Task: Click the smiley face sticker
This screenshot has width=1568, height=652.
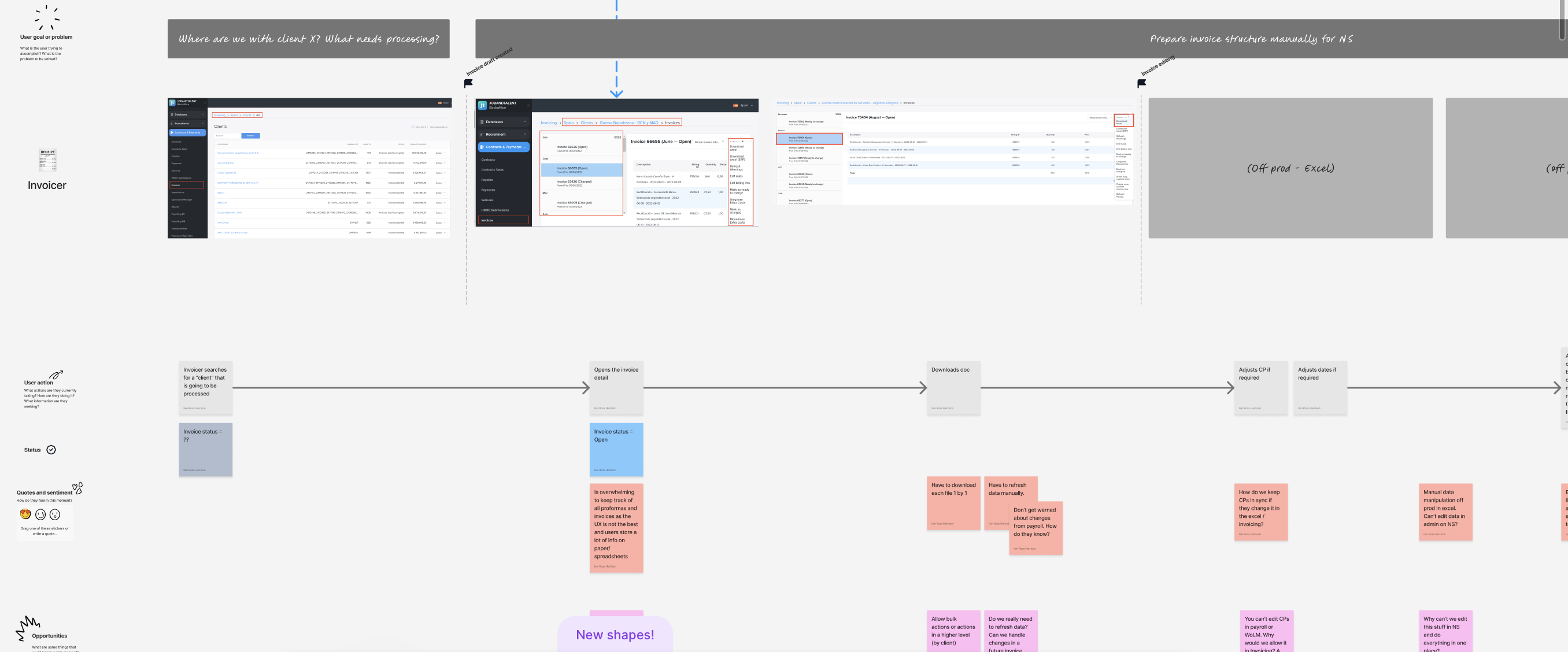Action: point(40,514)
